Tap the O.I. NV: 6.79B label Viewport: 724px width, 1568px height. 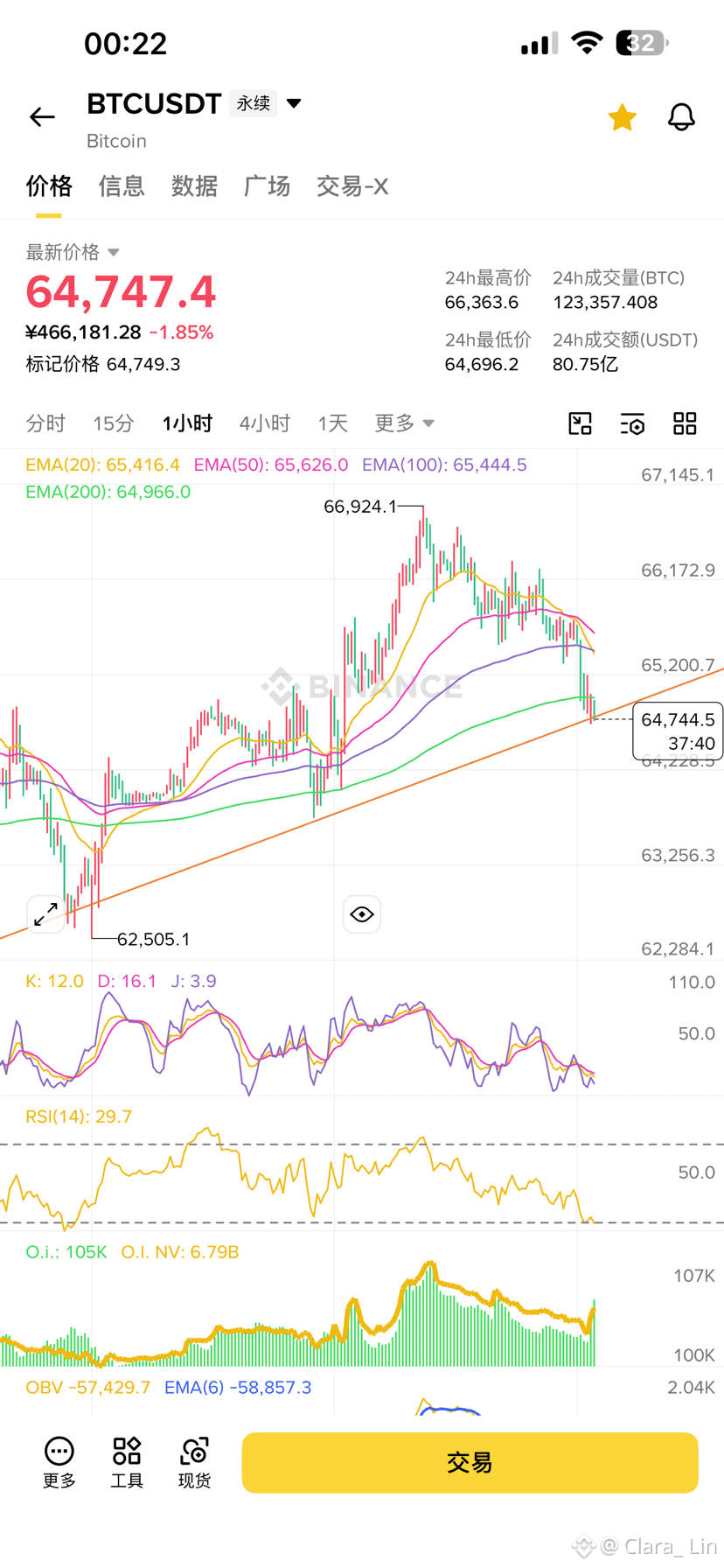coord(180,1252)
